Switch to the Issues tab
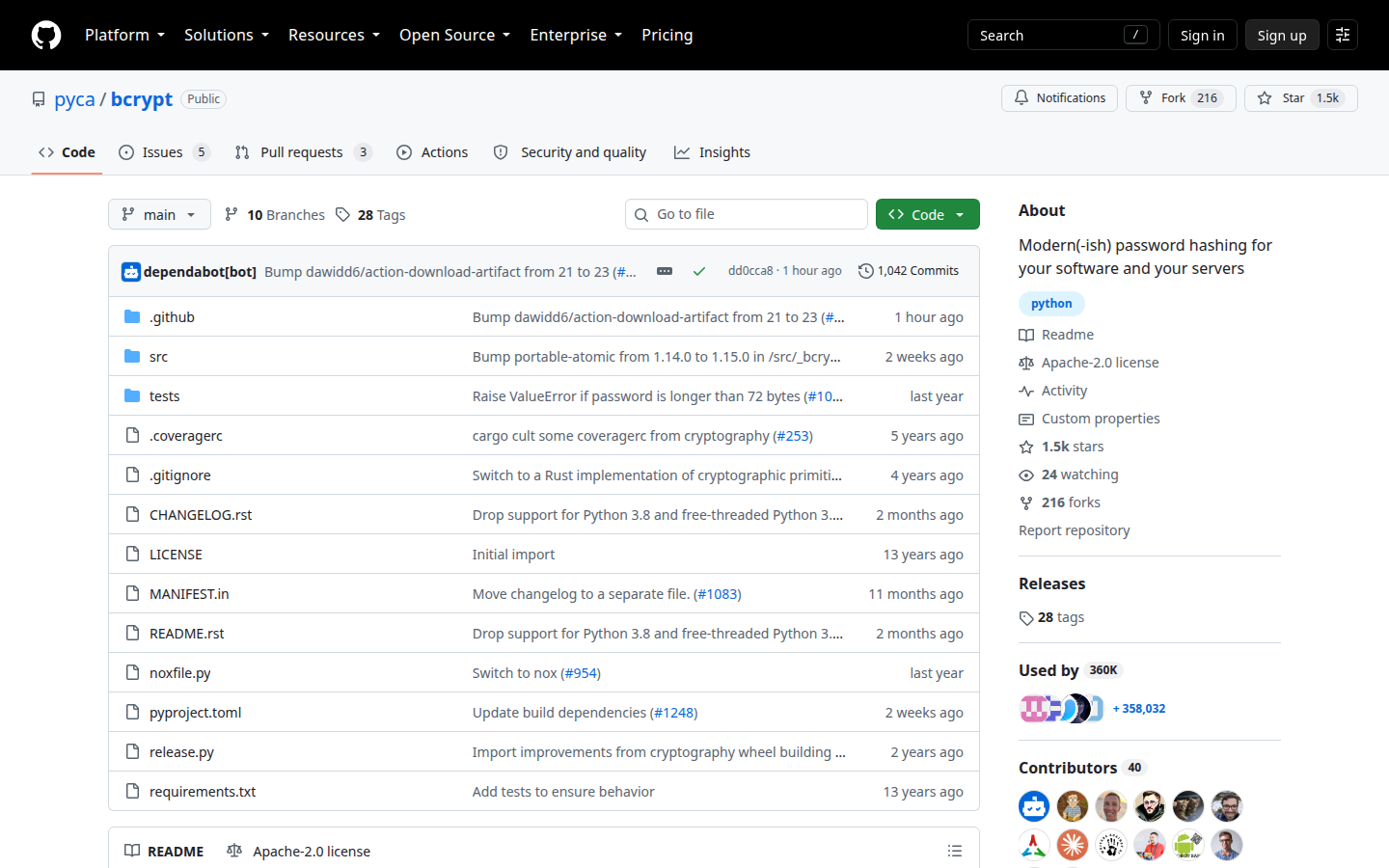1389x868 pixels. 163,152
